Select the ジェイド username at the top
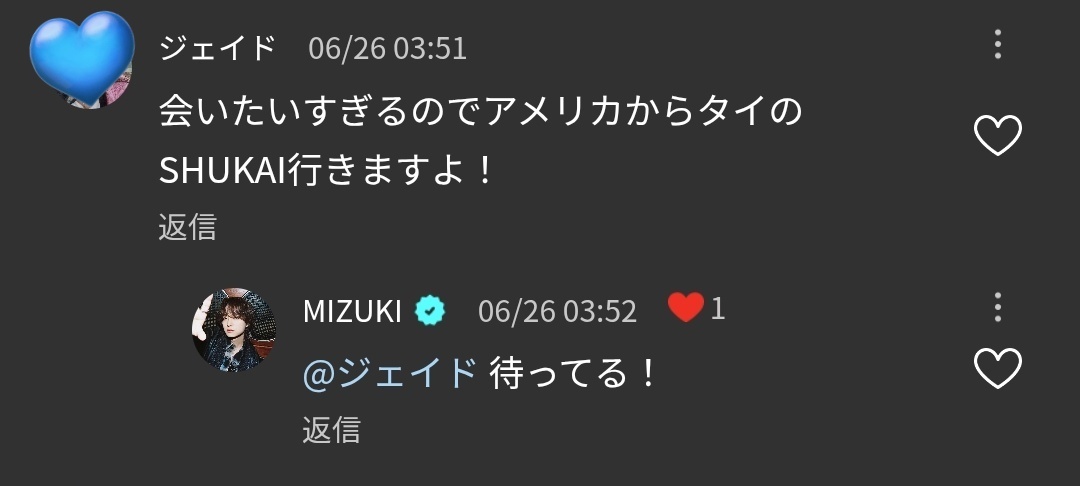The height and width of the screenshot is (486, 1080). (x=217, y=48)
